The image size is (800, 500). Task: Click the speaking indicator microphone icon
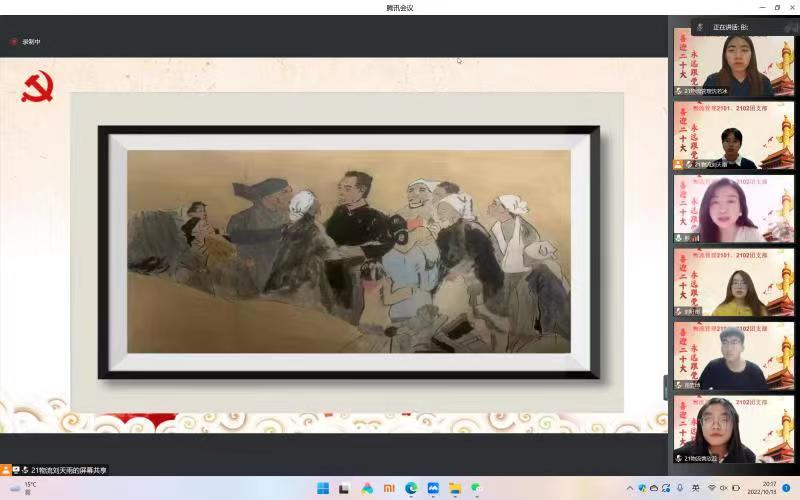point(701,27)
